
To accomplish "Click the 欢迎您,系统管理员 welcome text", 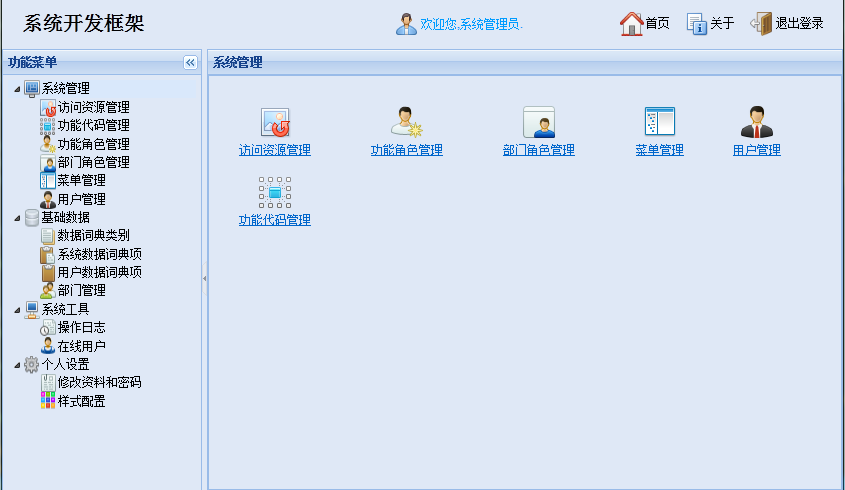I will click(x=472, y=24).
